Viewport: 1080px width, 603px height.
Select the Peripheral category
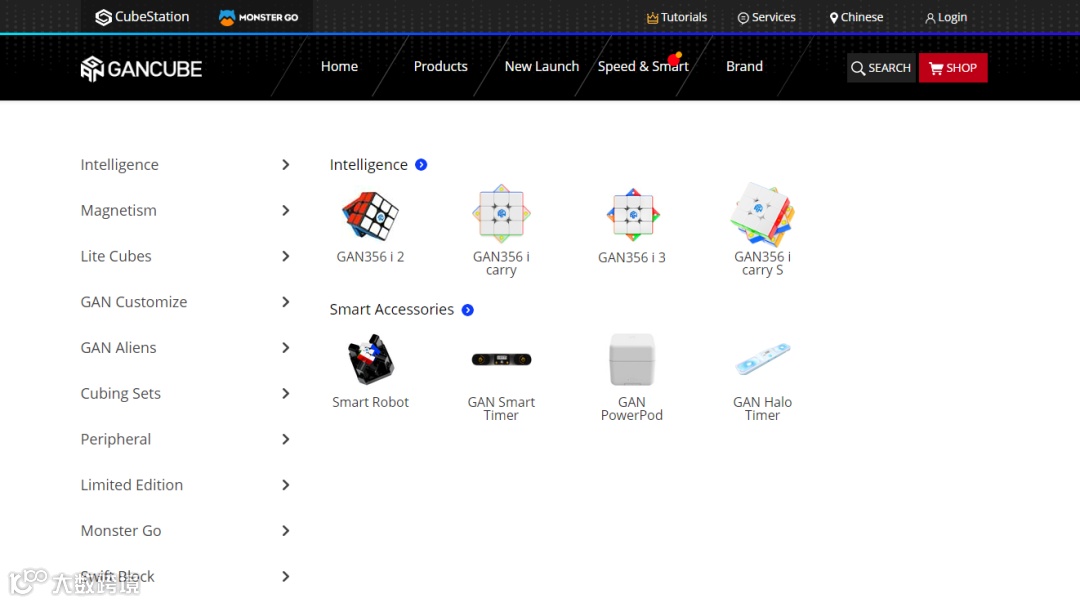click(x=116, y=439)
